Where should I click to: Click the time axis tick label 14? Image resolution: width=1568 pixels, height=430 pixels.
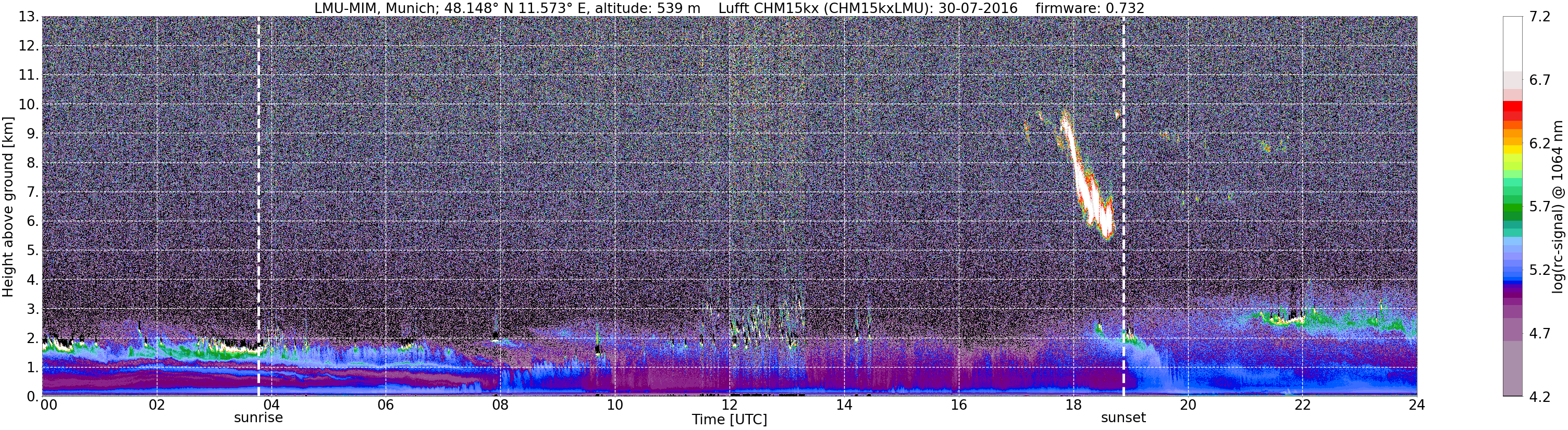844,405
